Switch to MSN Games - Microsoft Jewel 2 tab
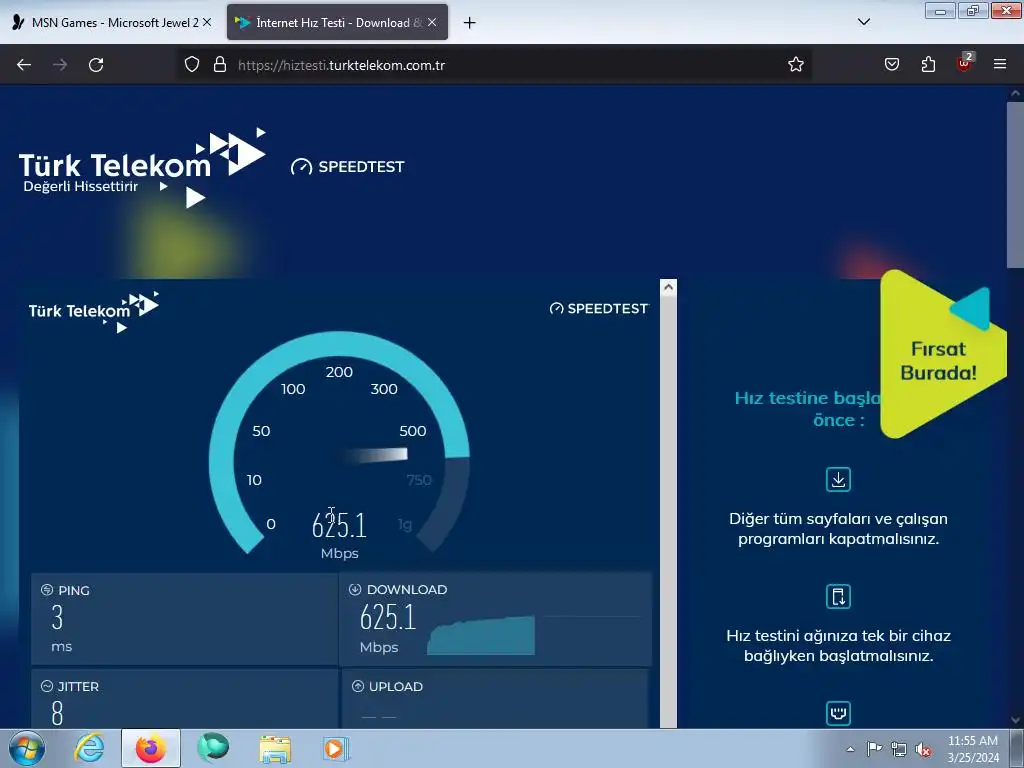1024x768 pixels. coord(112,22)
